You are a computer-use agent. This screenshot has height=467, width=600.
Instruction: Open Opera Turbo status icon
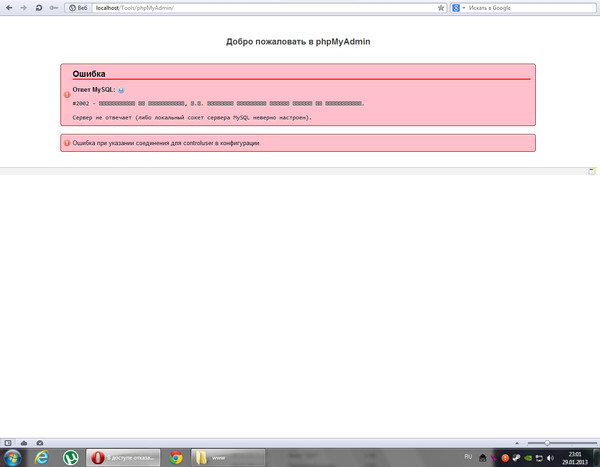39,443
